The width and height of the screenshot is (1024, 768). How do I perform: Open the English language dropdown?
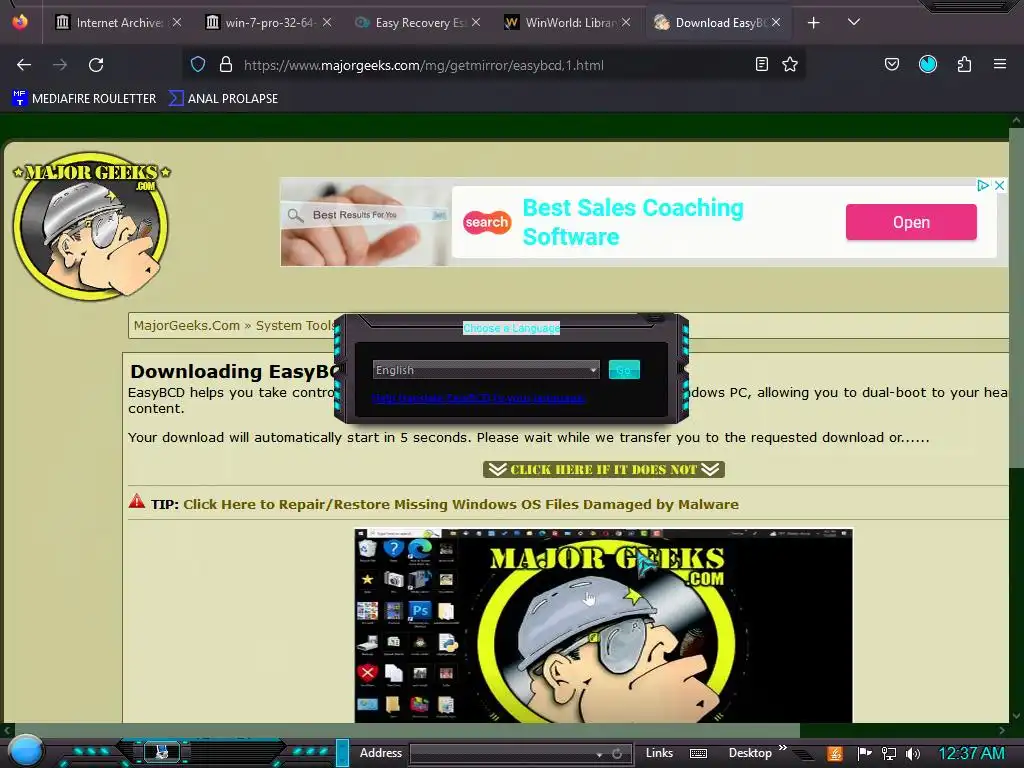(486, 370)
